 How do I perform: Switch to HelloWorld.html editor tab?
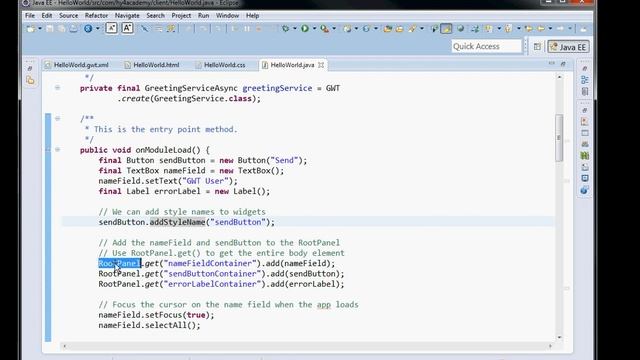(x=153, y=65)
